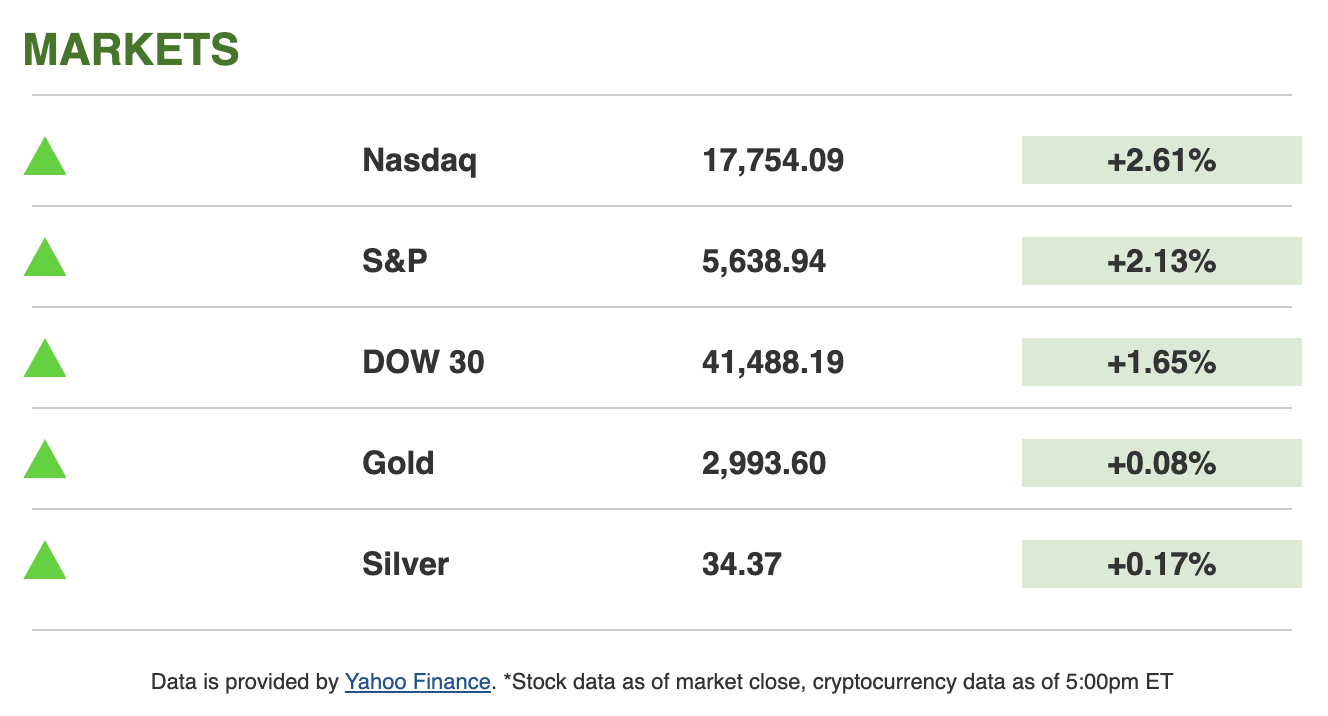Click the Silver +0.17% change badge
1328x716 pixels.
(1161, 564)
